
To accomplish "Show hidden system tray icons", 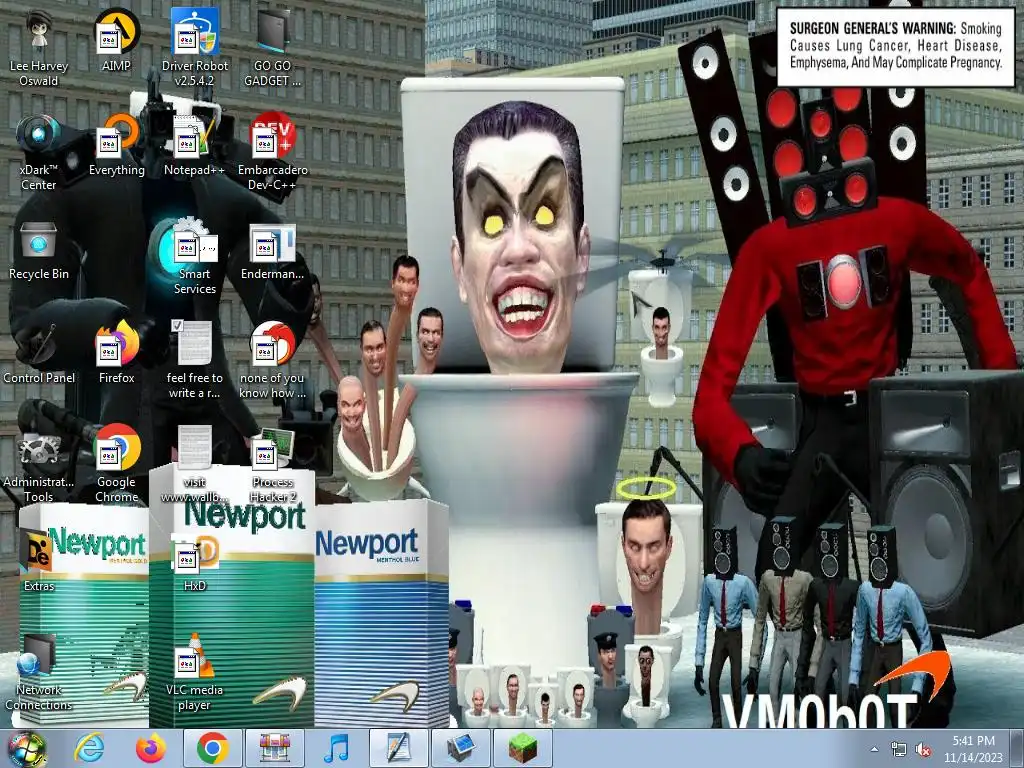I will tap(874, 749).
